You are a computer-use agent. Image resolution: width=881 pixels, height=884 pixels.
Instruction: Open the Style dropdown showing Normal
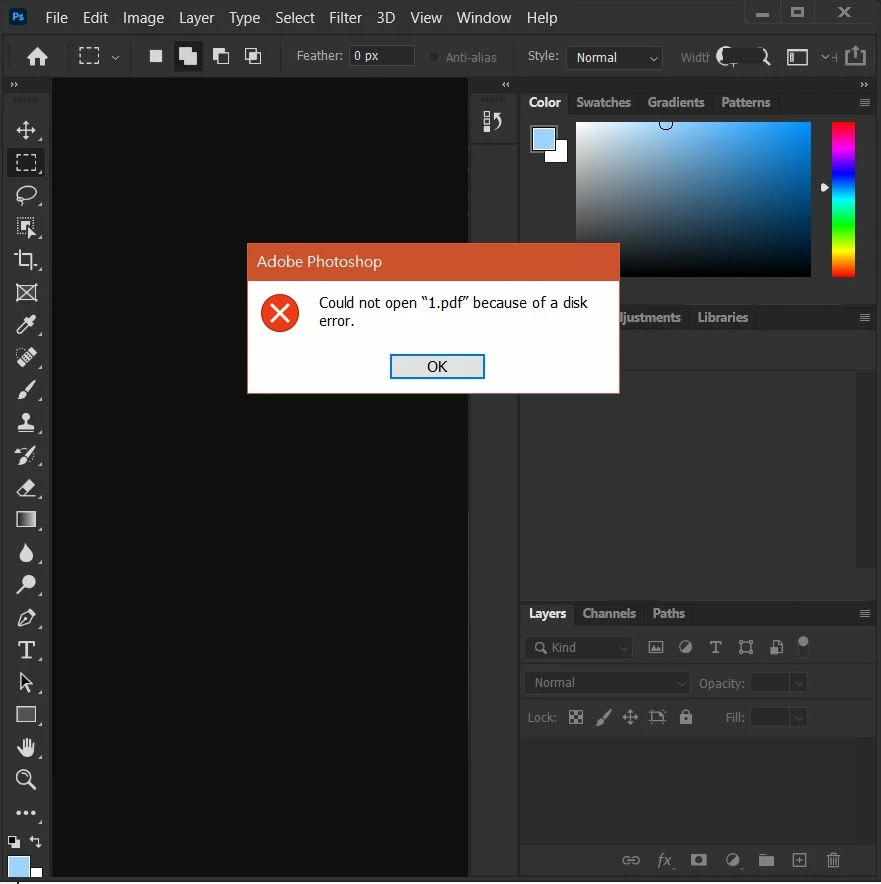(x=614, y=58)
